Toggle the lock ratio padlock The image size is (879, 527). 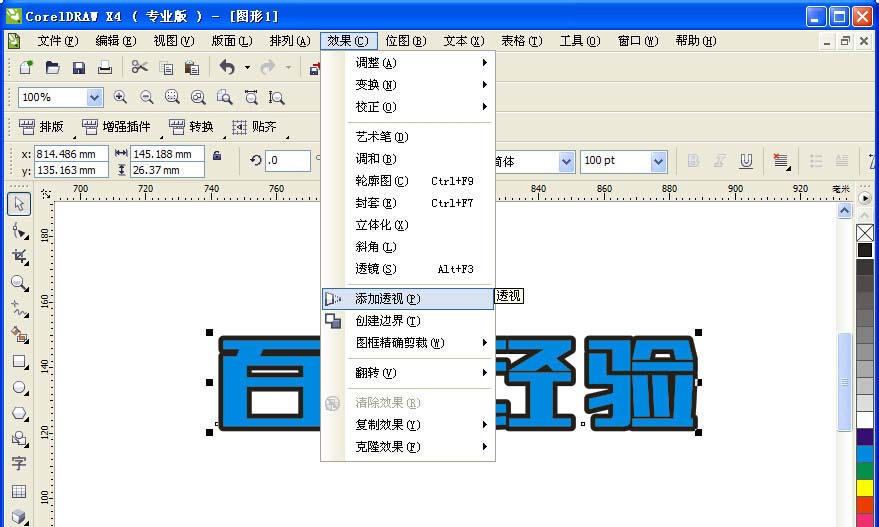coord(217,156)
